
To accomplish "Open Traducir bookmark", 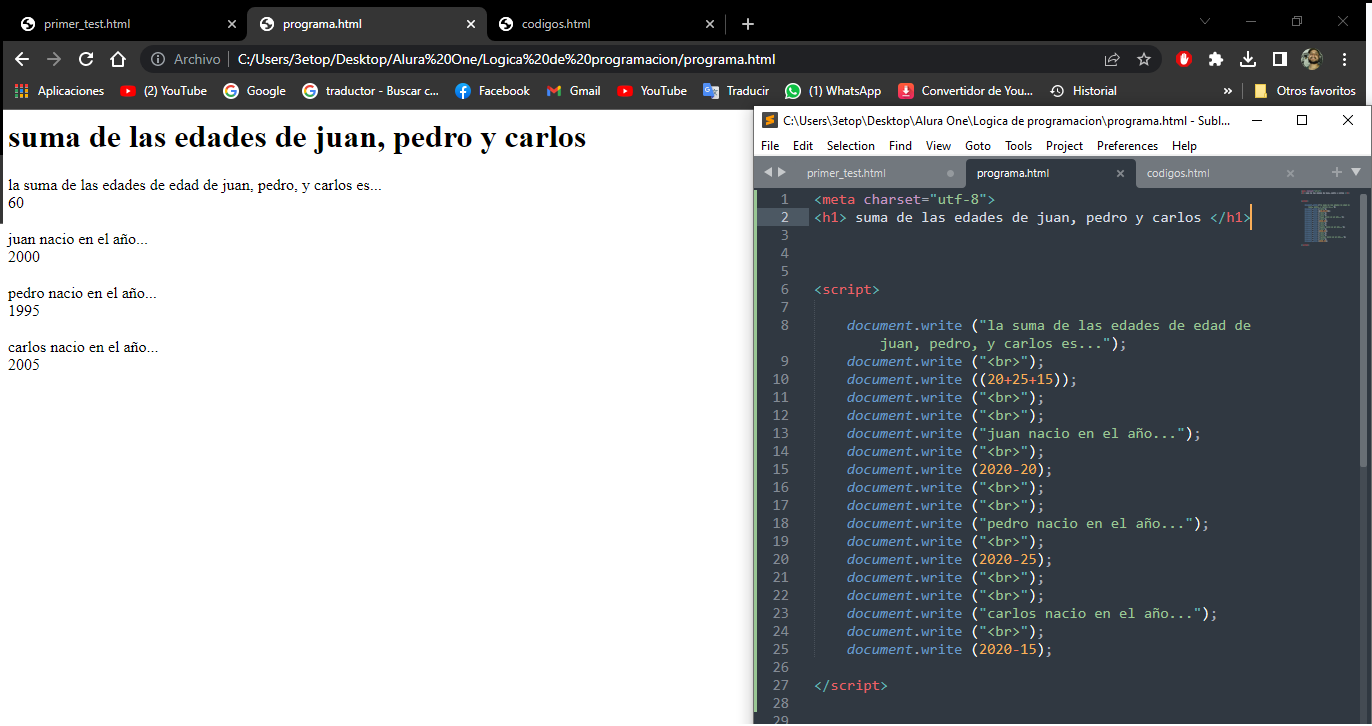I will [x=735, y=91].
